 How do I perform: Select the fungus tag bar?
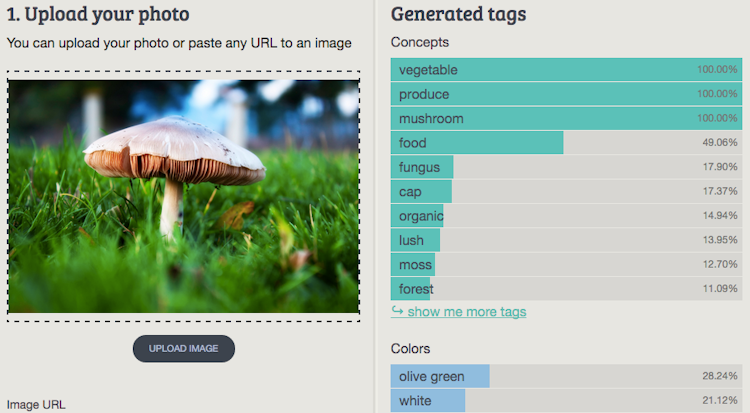[566, 167]
